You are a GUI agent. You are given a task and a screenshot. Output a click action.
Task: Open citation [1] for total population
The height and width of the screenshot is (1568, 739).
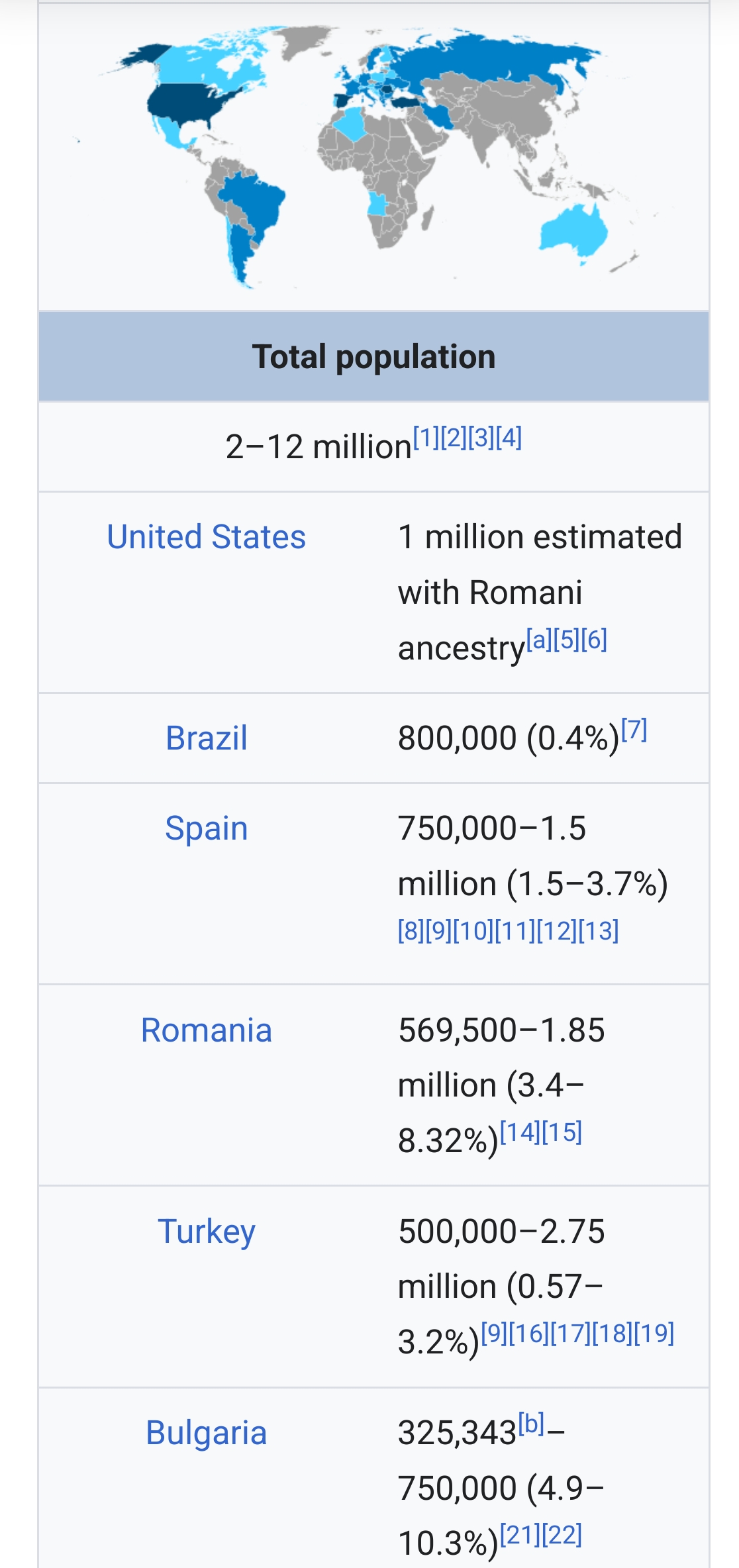426,437
